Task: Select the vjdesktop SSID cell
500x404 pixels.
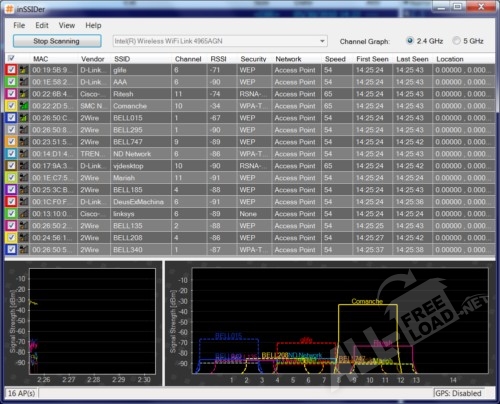Action: 140,166
